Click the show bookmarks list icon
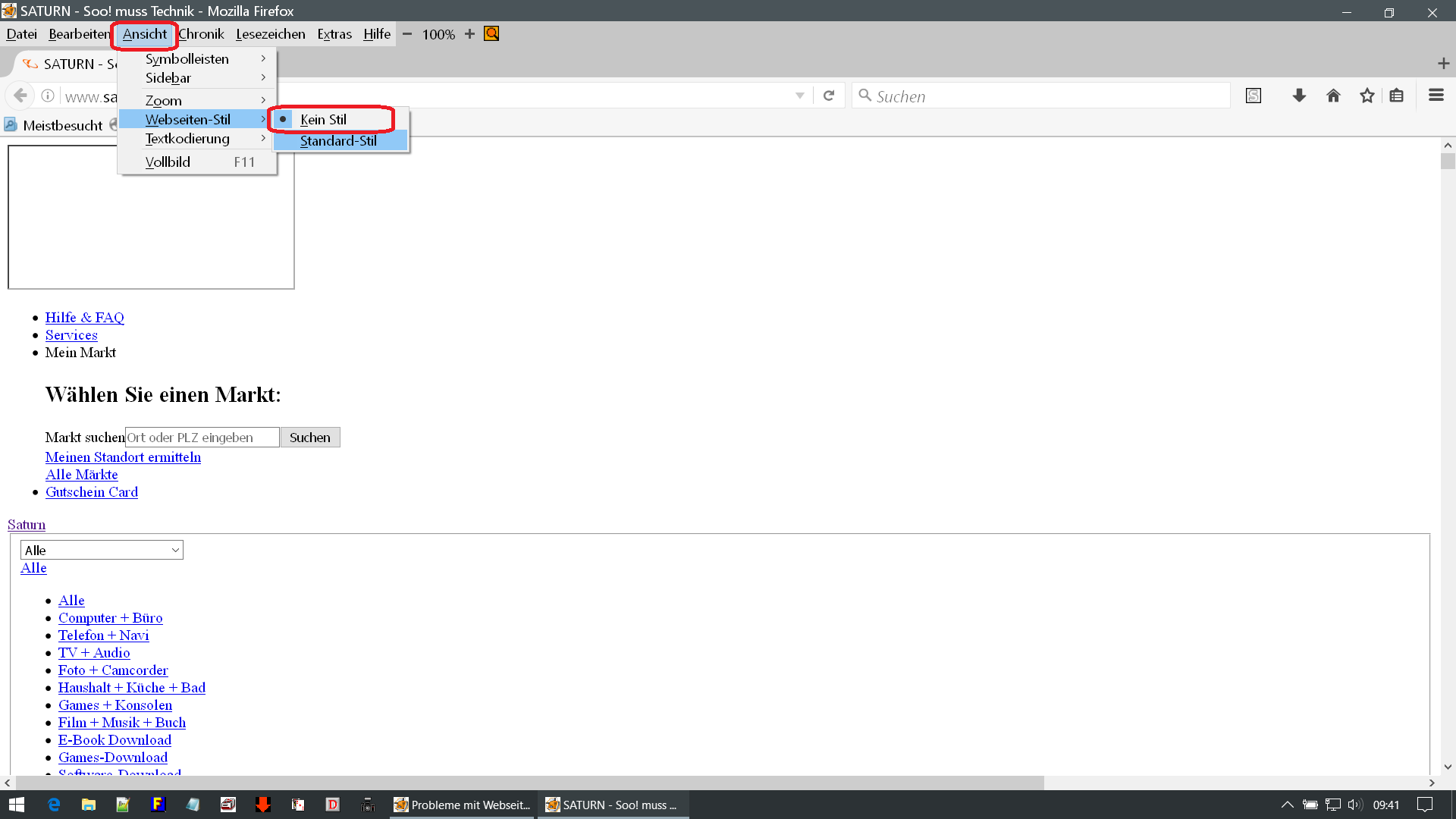Viewport: 1456px width, 819px height. (x=1397, y=96)
